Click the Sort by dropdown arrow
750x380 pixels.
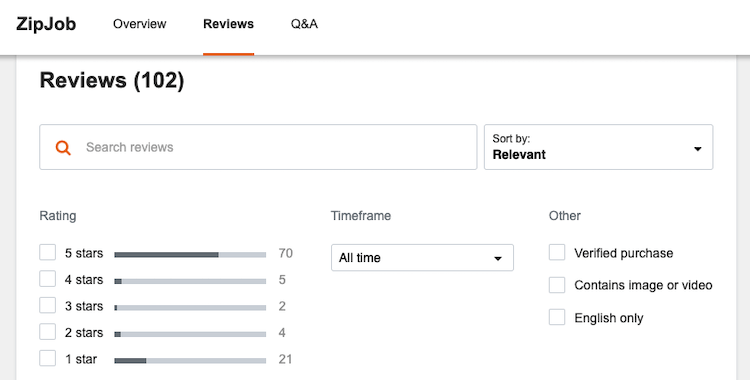click(698, 149)
